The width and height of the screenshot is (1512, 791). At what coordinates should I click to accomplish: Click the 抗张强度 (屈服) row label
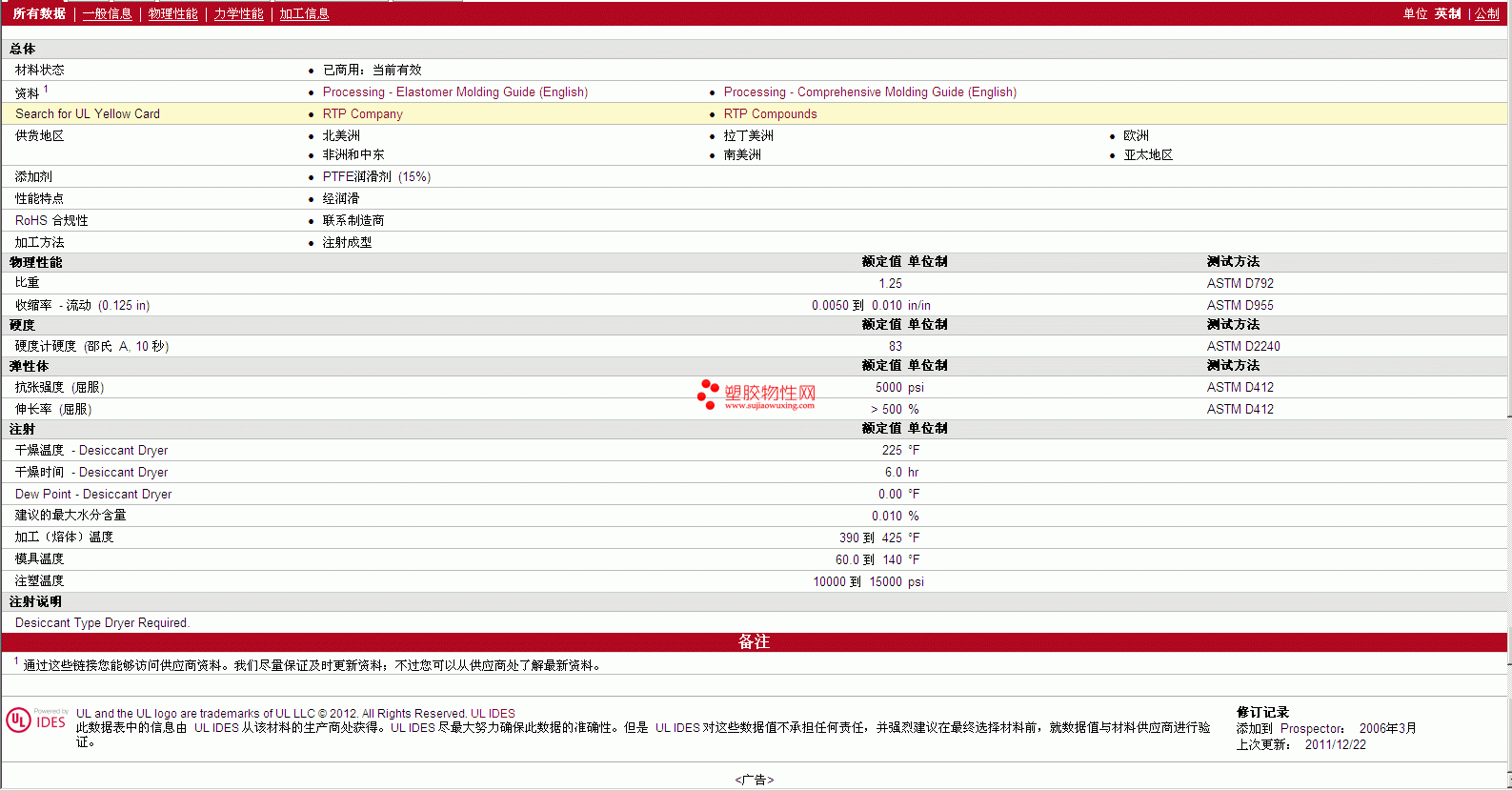60,387
